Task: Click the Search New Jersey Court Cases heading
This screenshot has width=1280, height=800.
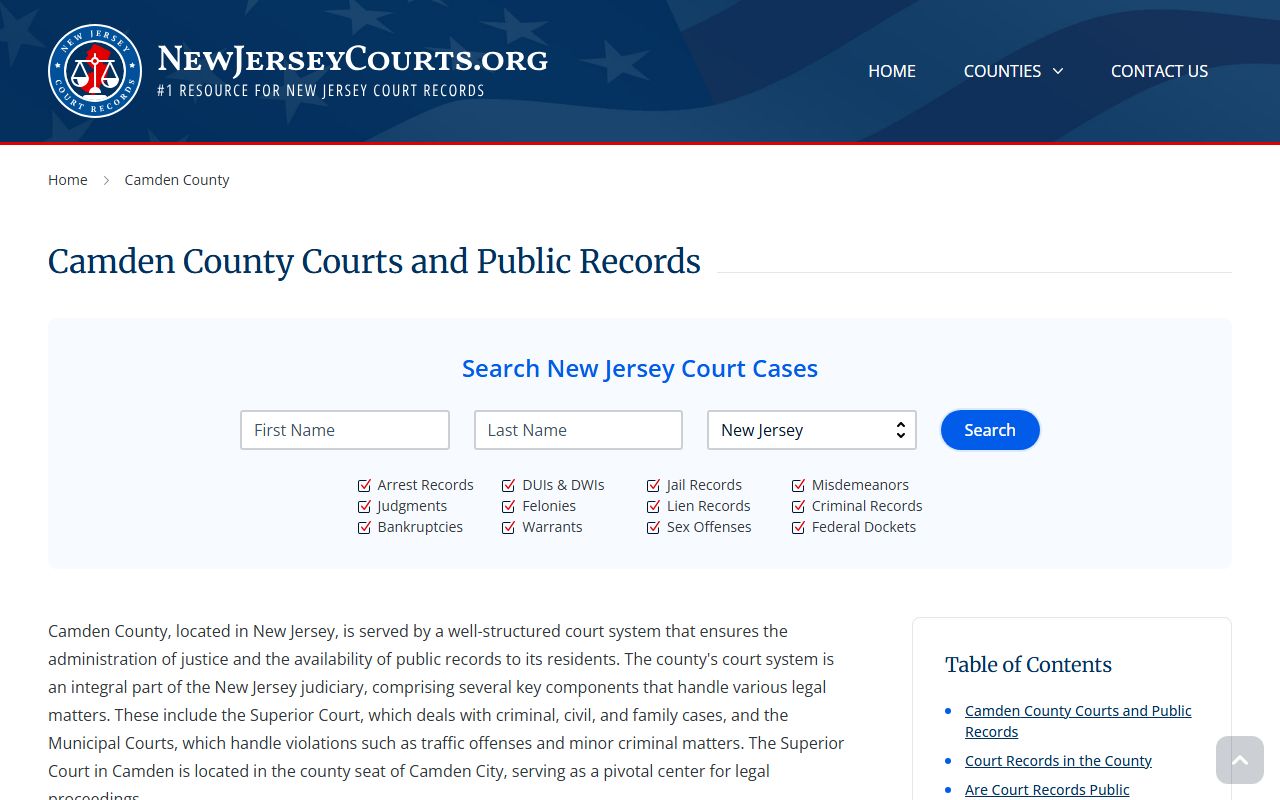Action: point(640,368)
